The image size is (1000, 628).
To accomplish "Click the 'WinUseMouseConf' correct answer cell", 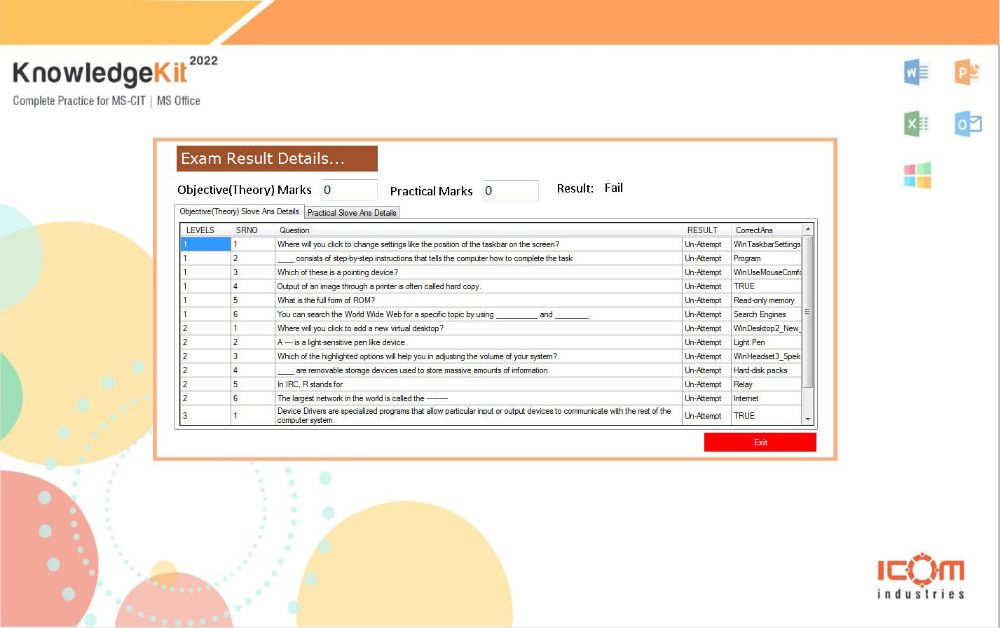I will click(767, 272).
